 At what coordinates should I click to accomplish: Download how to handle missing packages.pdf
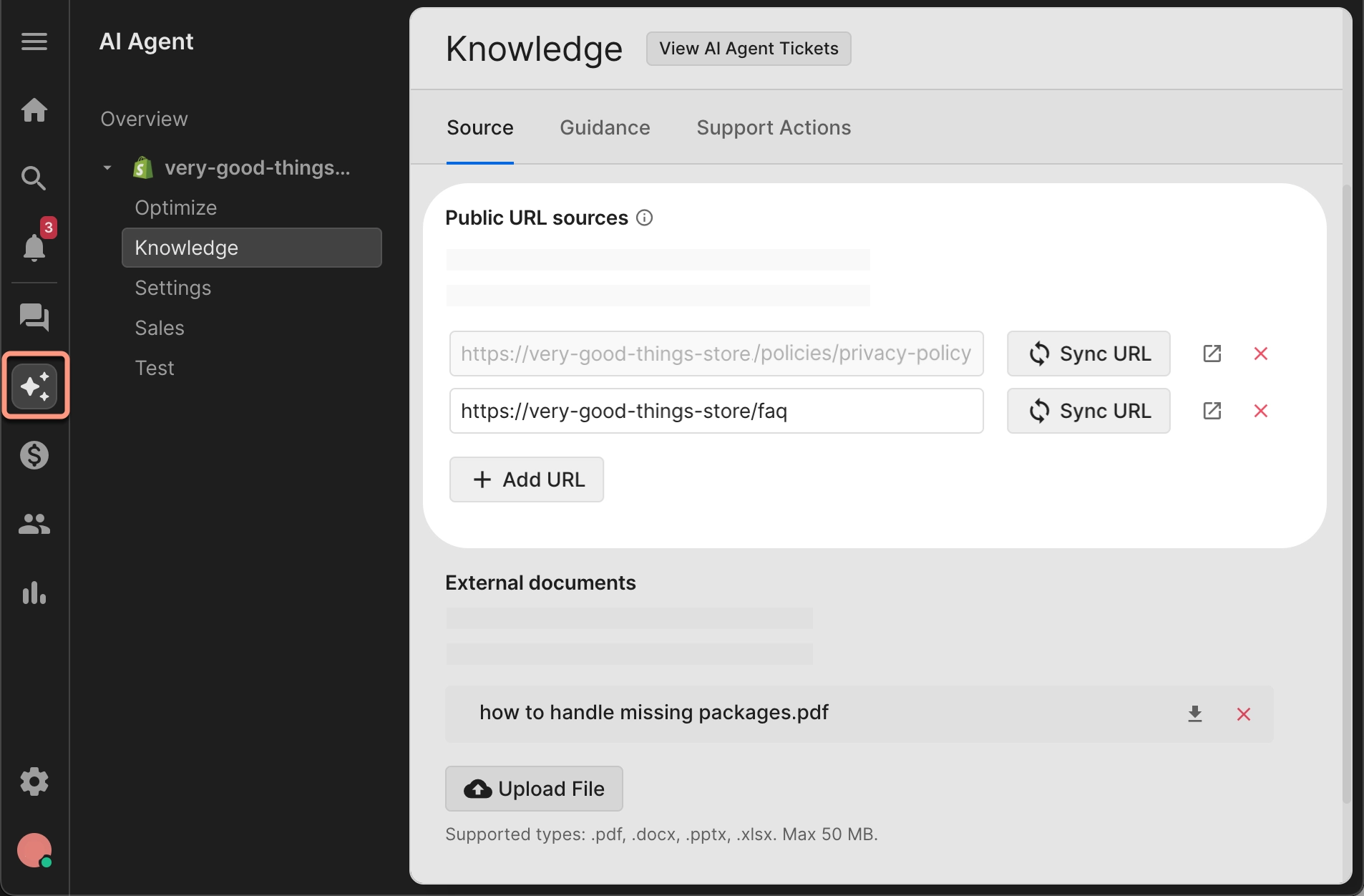tap(1194, 714)
